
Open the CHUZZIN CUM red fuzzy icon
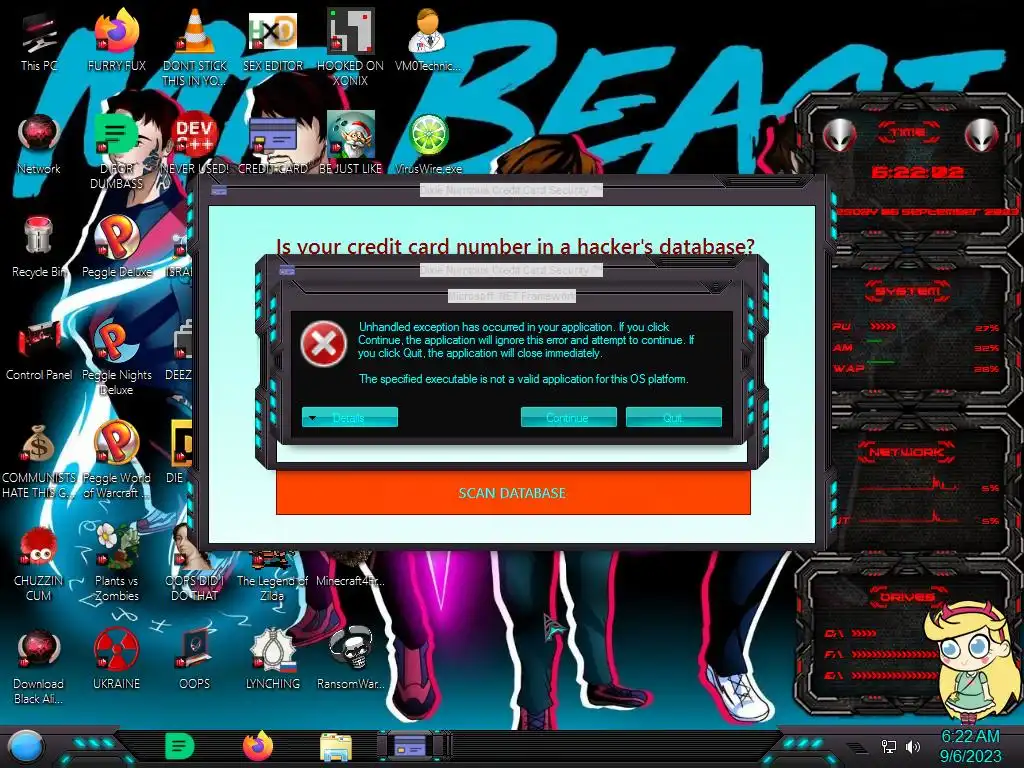click(39, 563)
